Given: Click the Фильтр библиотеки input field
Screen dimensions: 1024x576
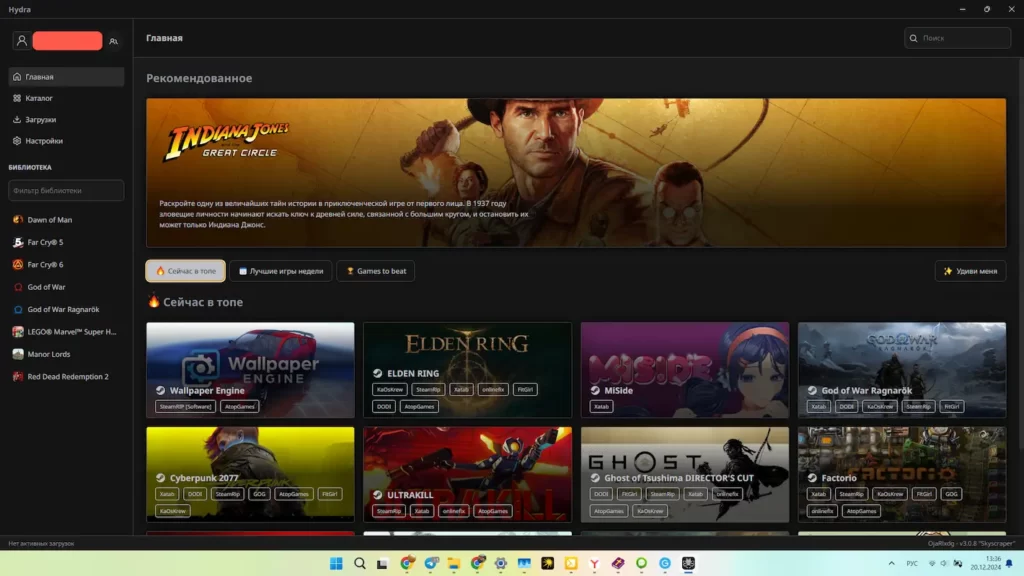Looking at the screenshot, I should coord(65,190).
